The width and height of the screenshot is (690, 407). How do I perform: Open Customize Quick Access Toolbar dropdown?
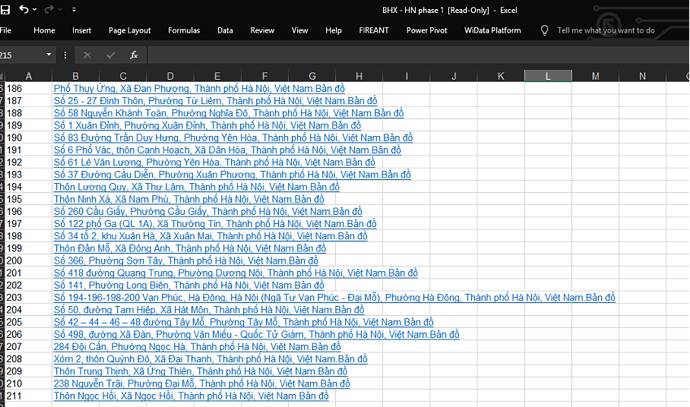point(74,9)
